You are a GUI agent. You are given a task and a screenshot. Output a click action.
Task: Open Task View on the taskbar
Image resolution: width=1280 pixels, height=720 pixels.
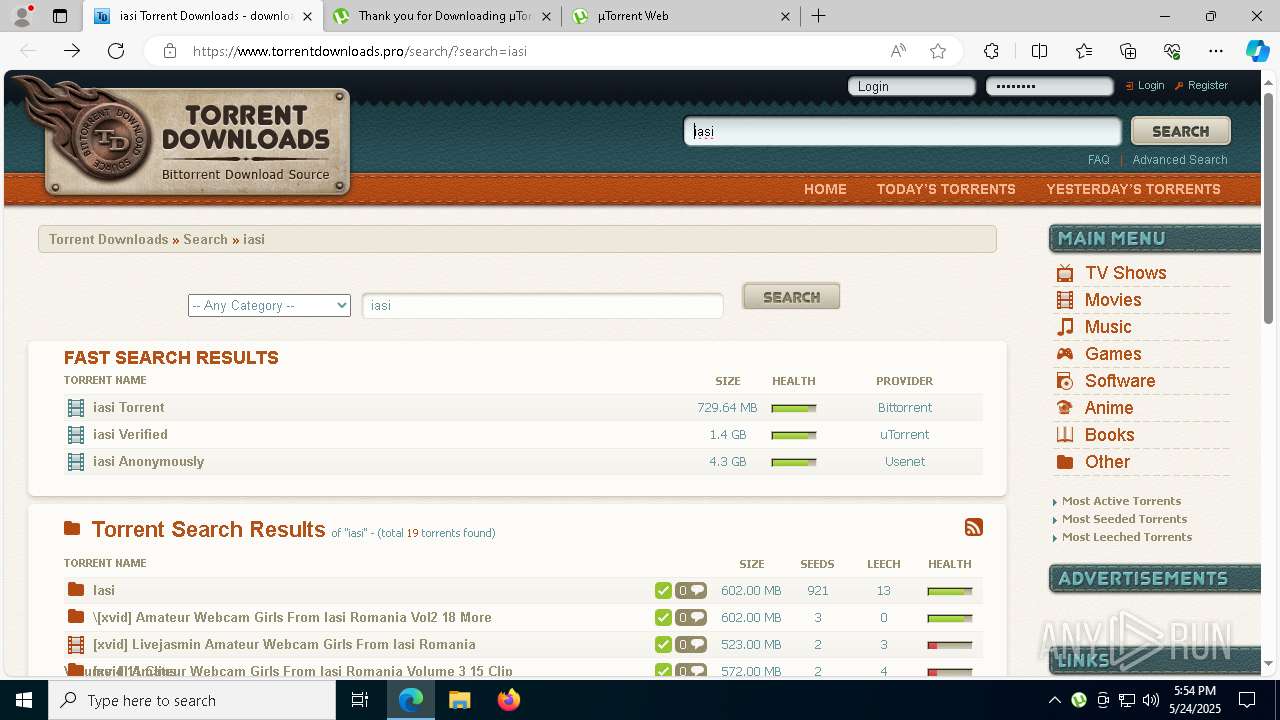point(360,700)
